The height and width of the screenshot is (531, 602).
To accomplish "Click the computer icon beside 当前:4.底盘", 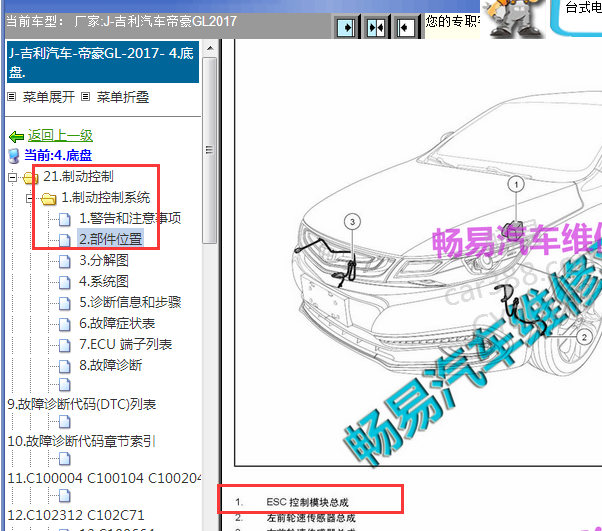I will 14,156.
